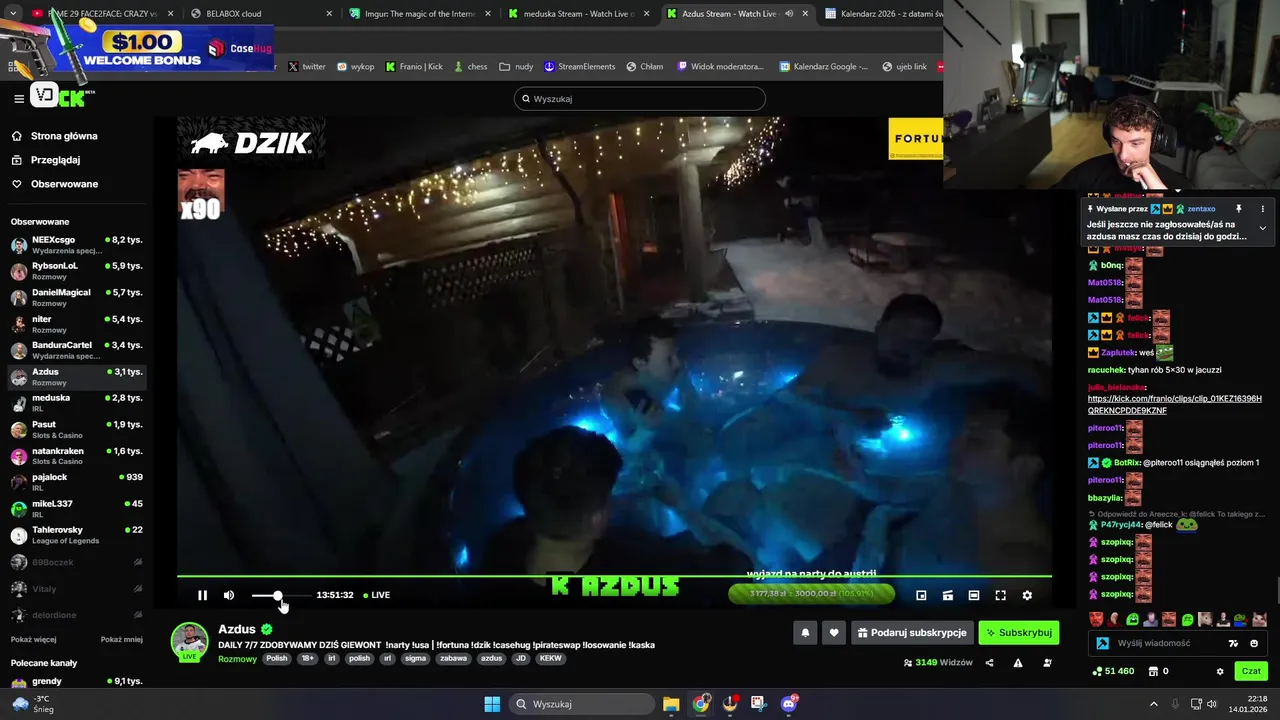
Task: Adjust the player volume slider
Action: tap(280, 595)
